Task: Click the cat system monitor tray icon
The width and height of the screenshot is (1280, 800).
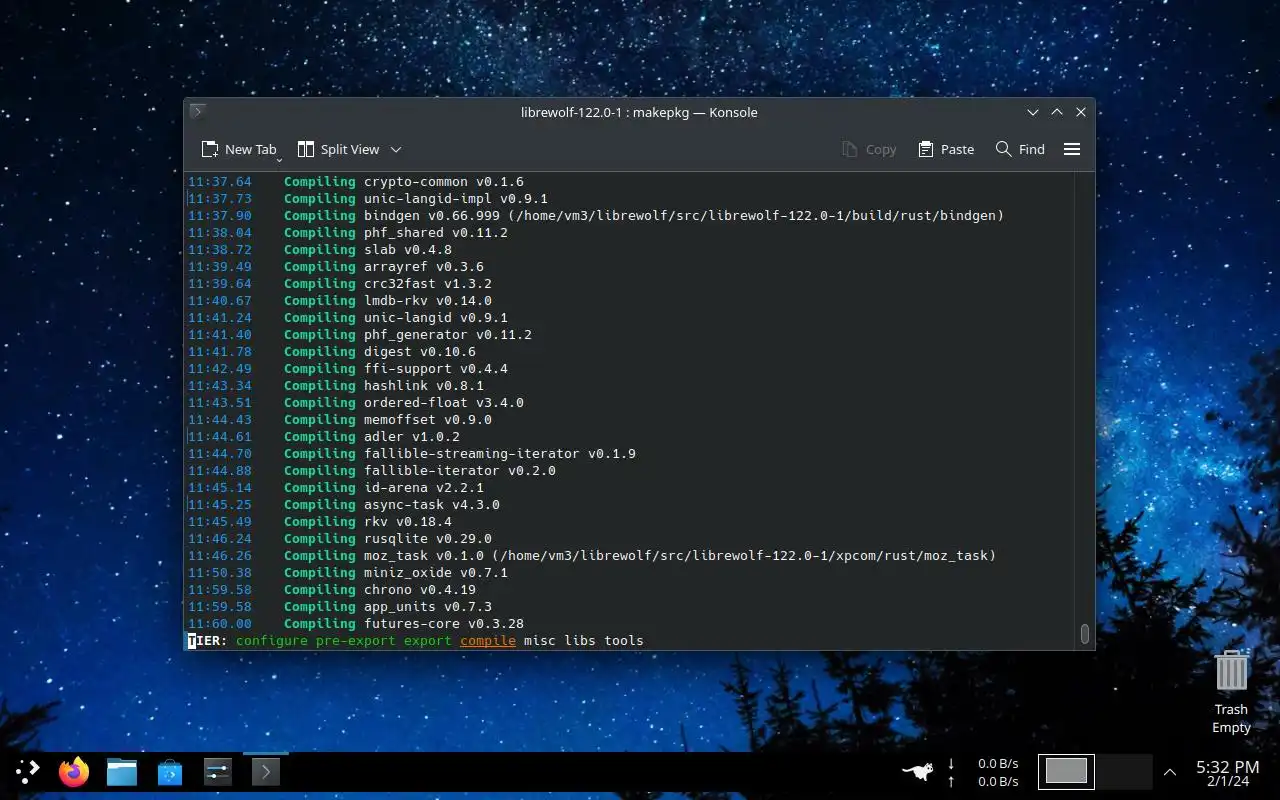Action: coord(918,771)
